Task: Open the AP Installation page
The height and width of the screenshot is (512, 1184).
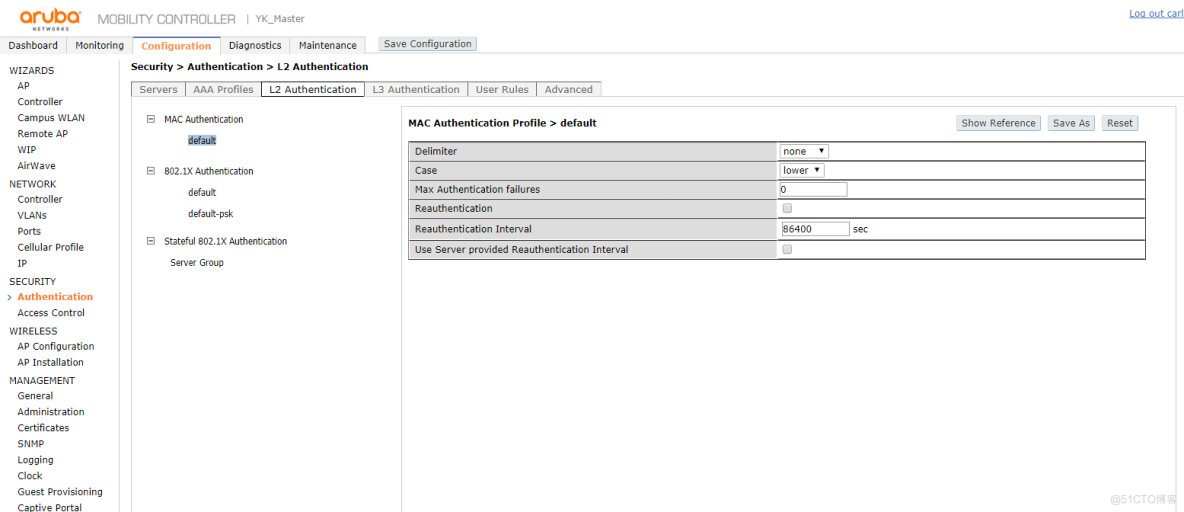Action: [51, 362]
